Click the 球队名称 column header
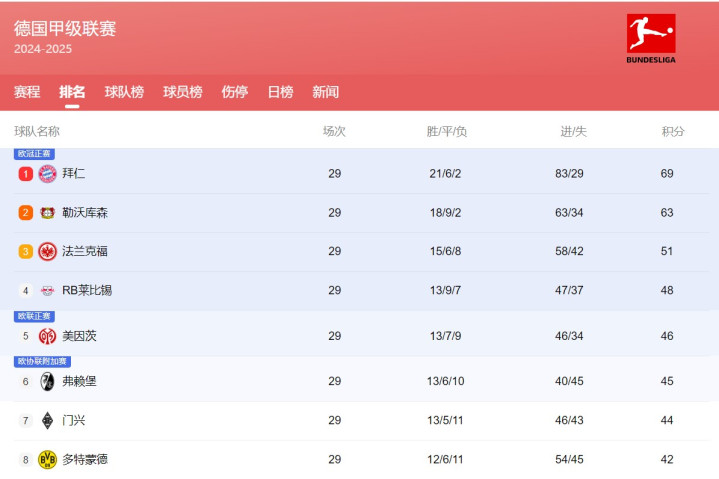The width and height of the screenshot is (719, 479). [37, 132]
